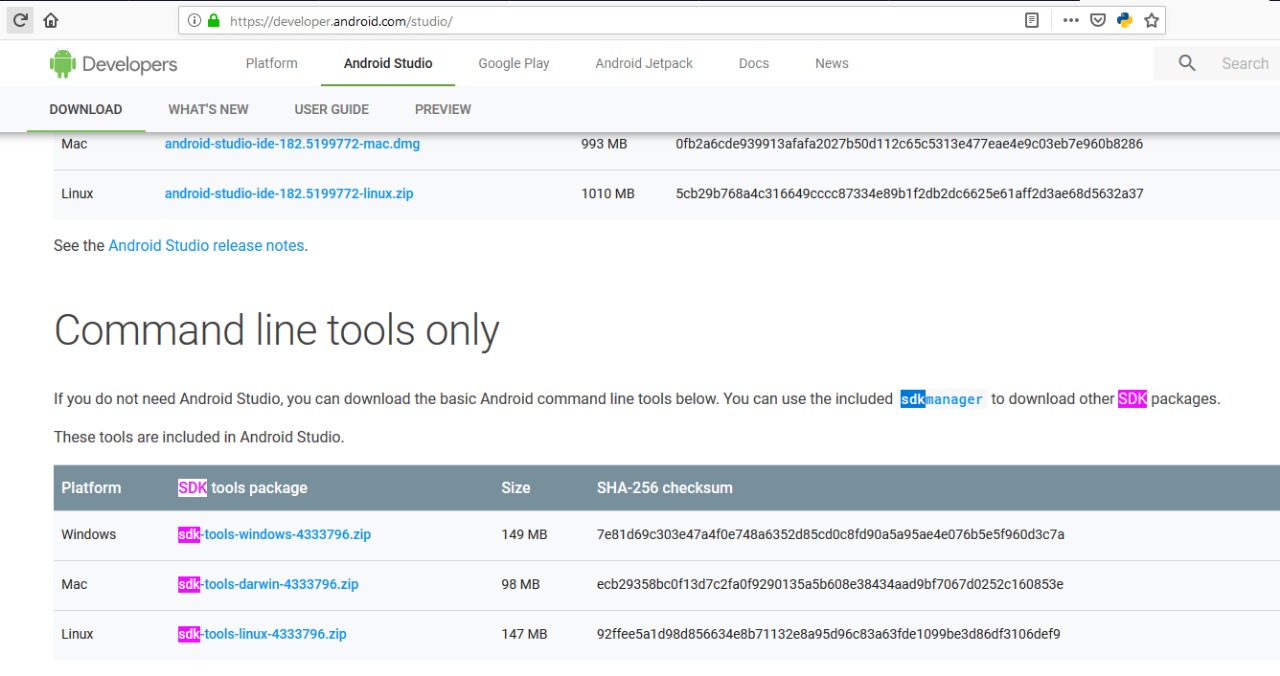
Task: Click checksum starting with 7e81d69c
Action: click(830, 535)
